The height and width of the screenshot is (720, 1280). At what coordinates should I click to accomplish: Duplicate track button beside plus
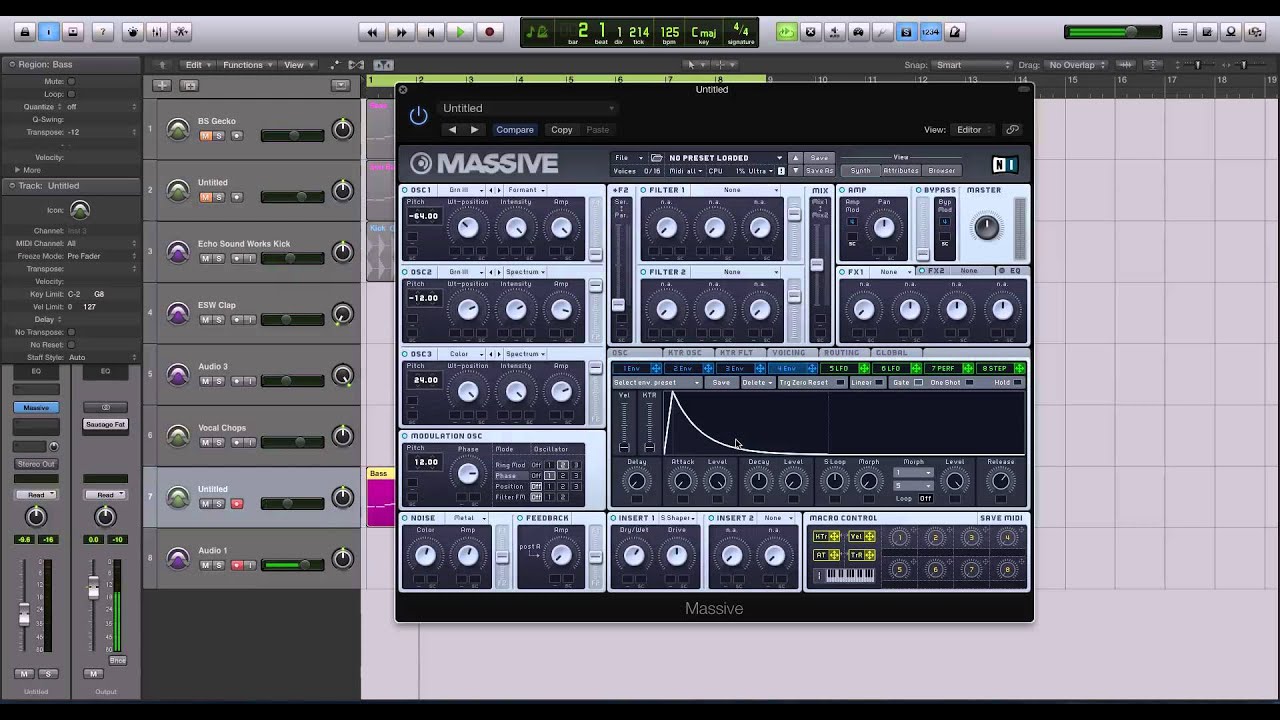click(189, 85)
